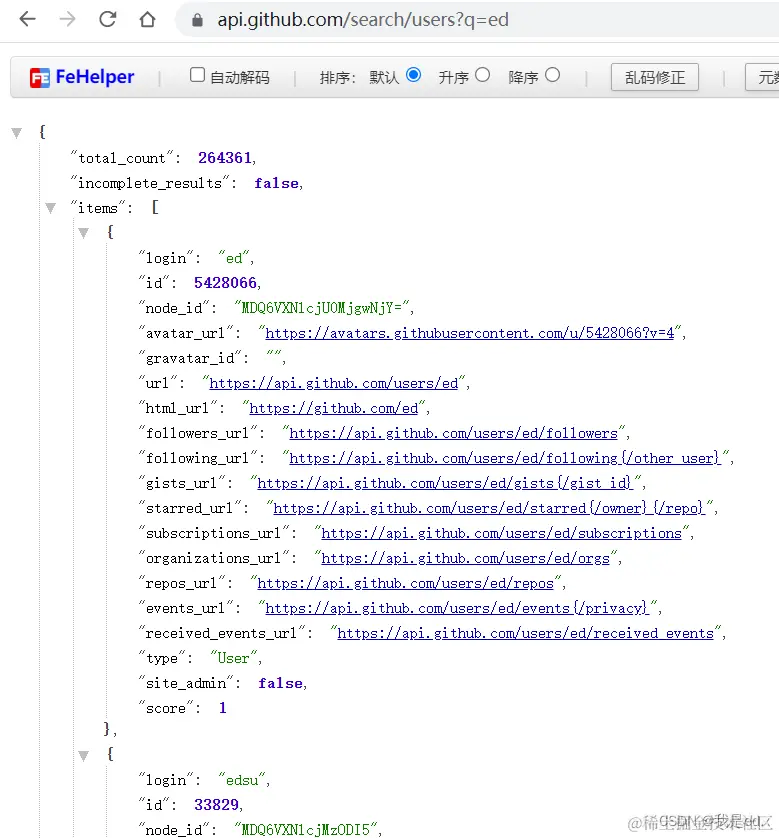
Task: Click the score value 1
Action: 223,708
